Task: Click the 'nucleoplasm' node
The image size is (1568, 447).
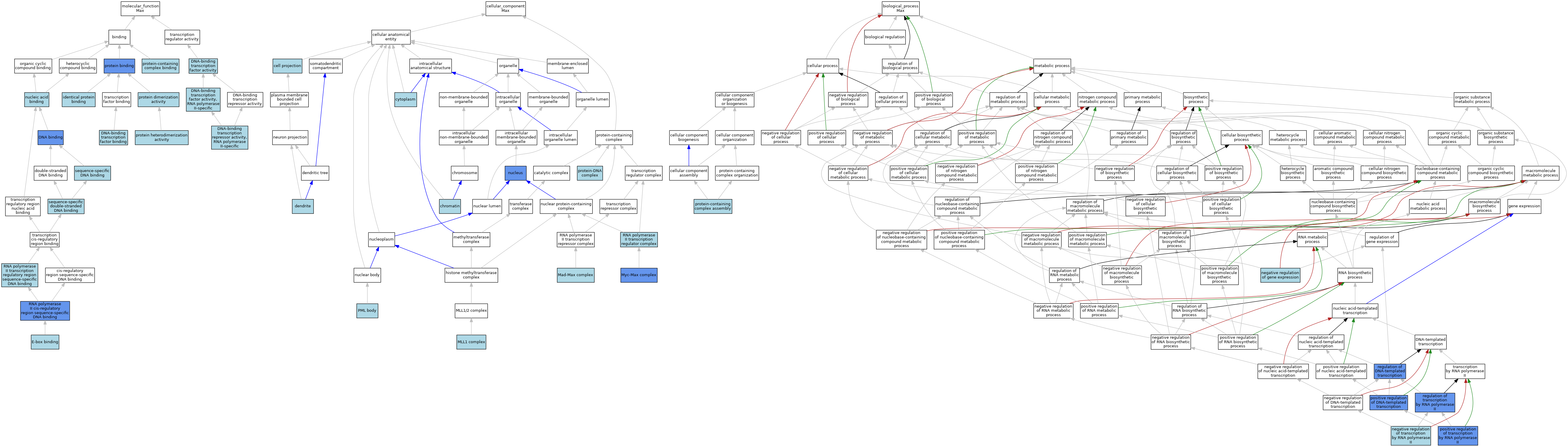Action: [382, 239]
